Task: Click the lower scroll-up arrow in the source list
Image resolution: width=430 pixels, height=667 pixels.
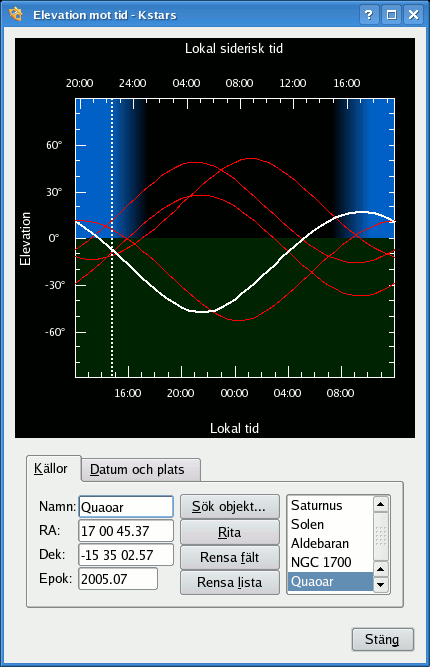Action: pos(381,569)
